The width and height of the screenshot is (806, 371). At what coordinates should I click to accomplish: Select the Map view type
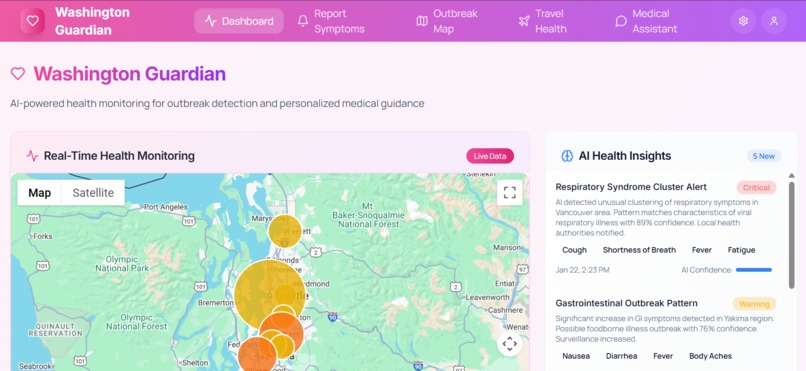click(x=40, y=193)
